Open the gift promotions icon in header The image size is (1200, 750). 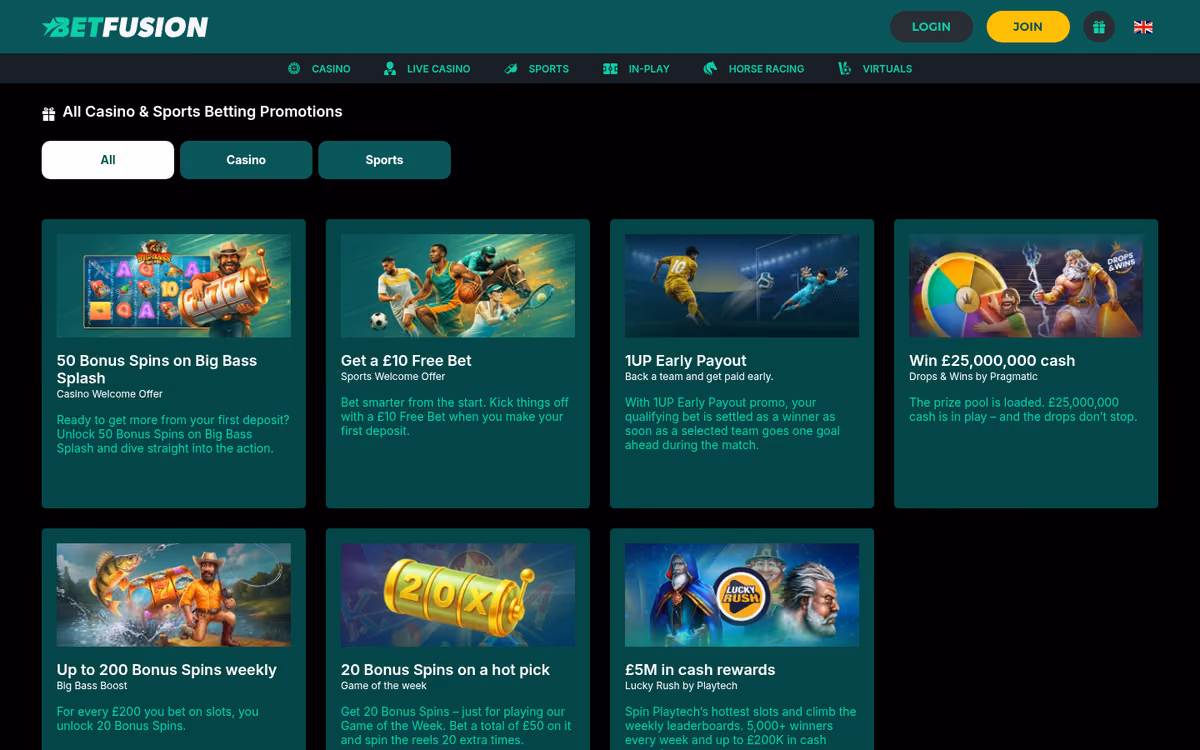pos(1099,27)
